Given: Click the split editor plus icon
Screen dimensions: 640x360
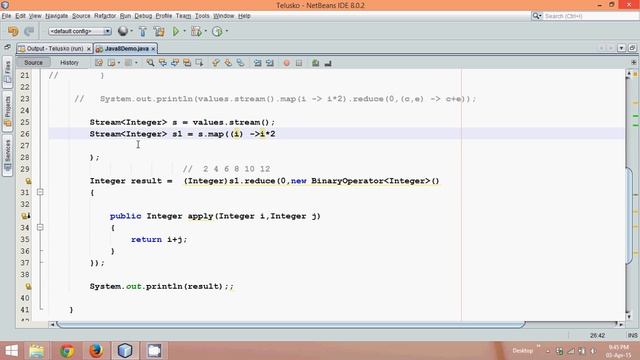Looking at the screenshot, I should click(x=633, y=62).
